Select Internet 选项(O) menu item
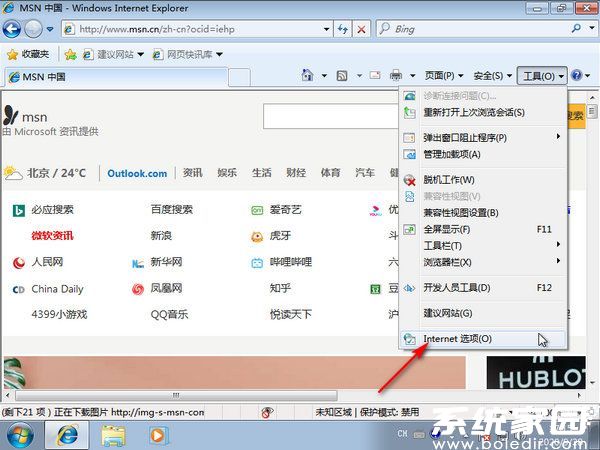This screenshot has width=600, height=450. pos(483,339)
